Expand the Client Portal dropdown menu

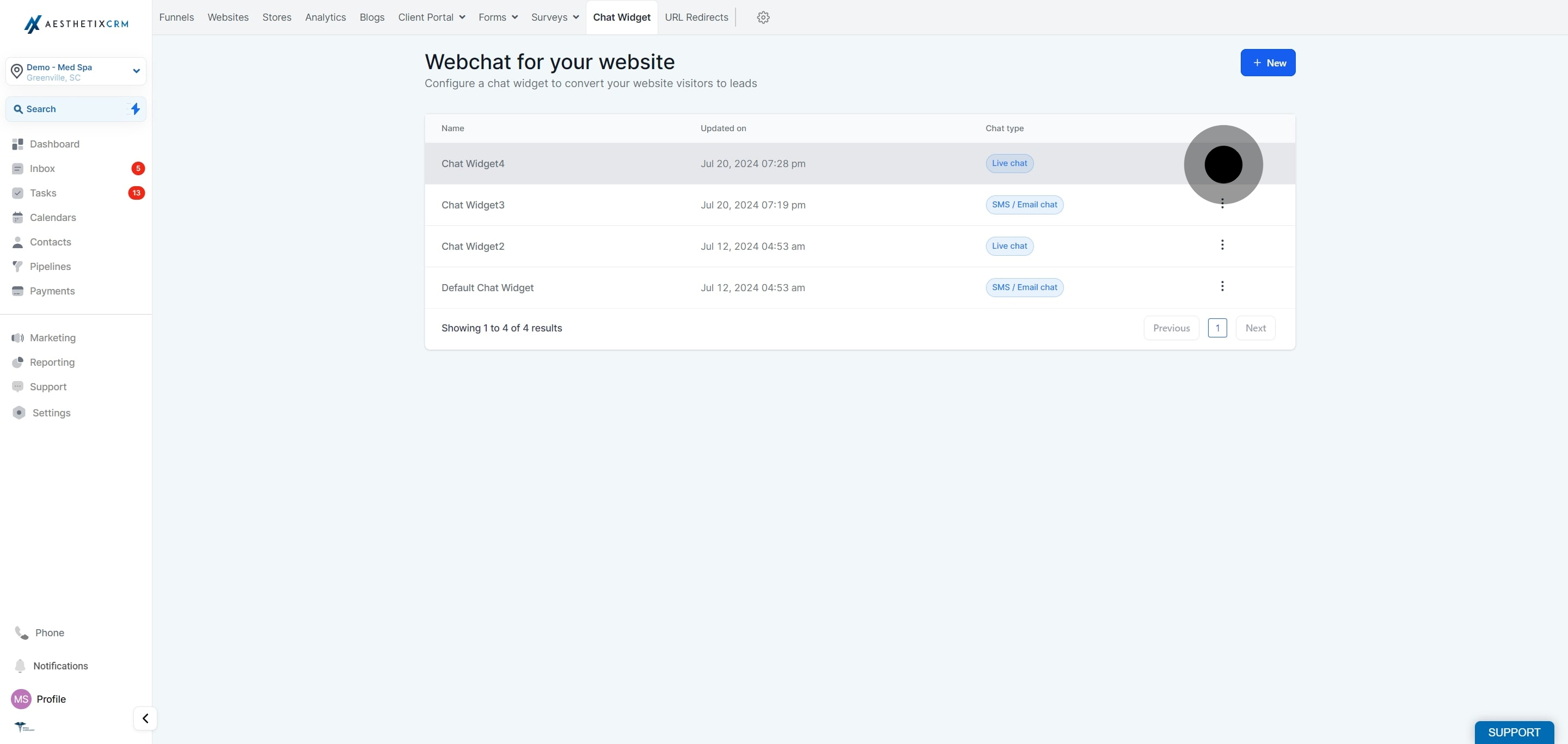click(432, 17)
